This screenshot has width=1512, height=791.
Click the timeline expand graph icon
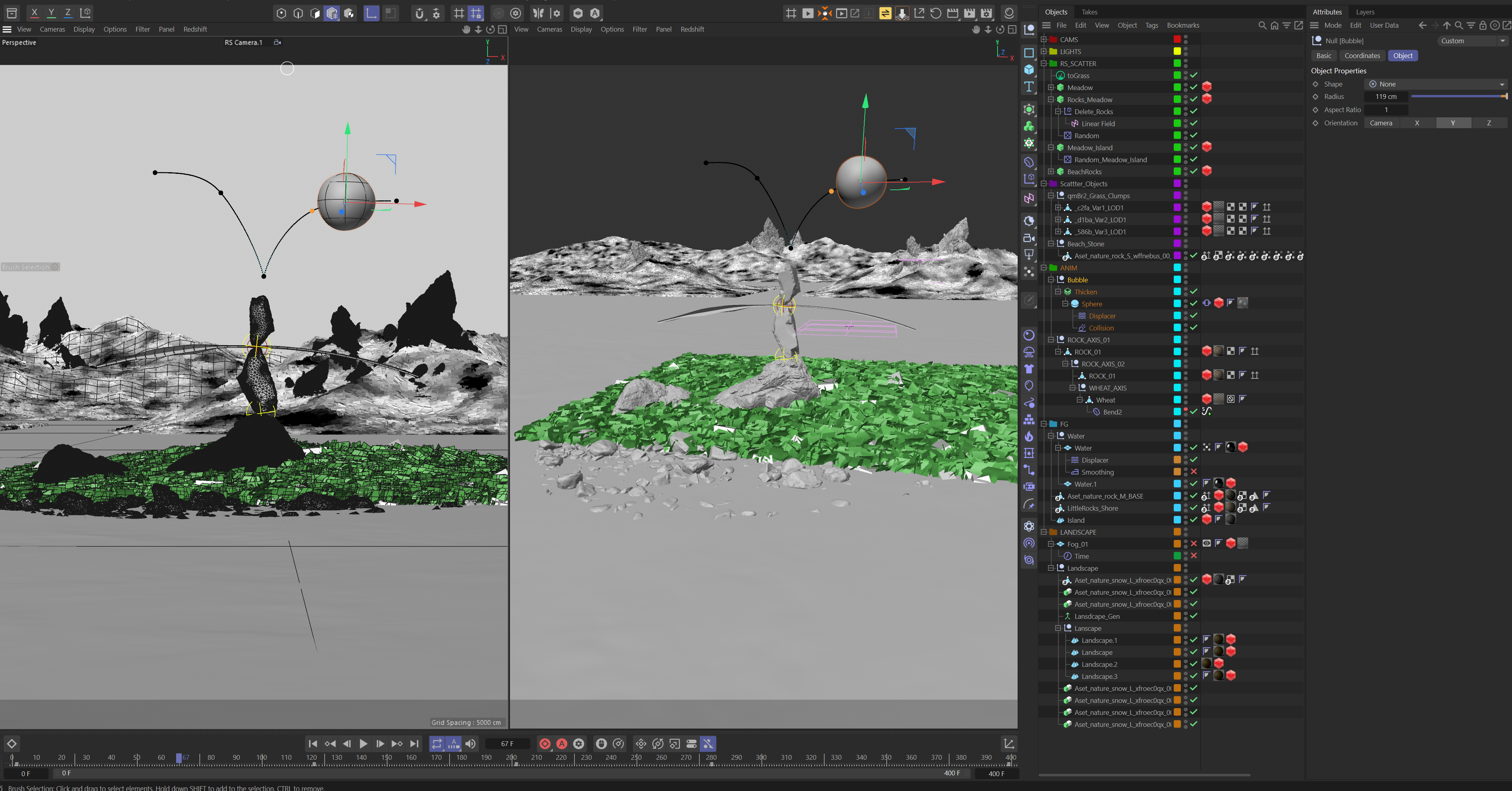[x=1009, y=743]
